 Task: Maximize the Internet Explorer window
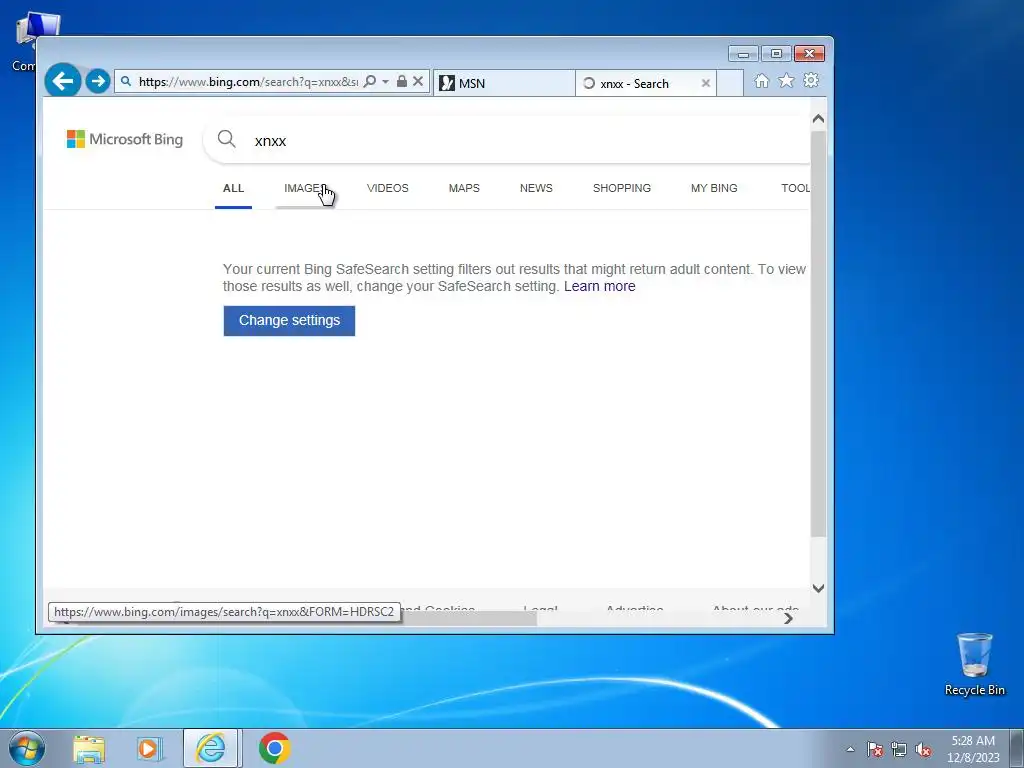point(776,54)
